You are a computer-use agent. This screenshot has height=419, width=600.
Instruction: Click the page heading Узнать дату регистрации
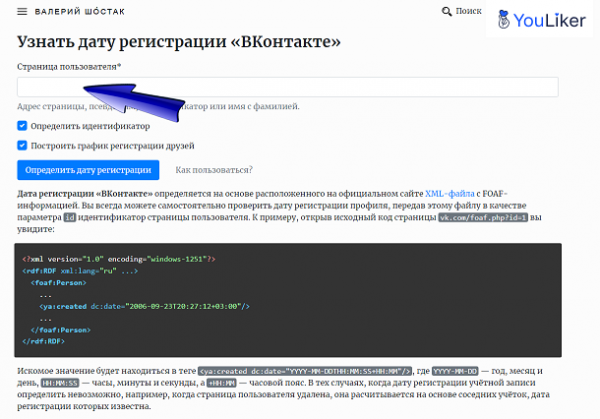pos(179,42)
